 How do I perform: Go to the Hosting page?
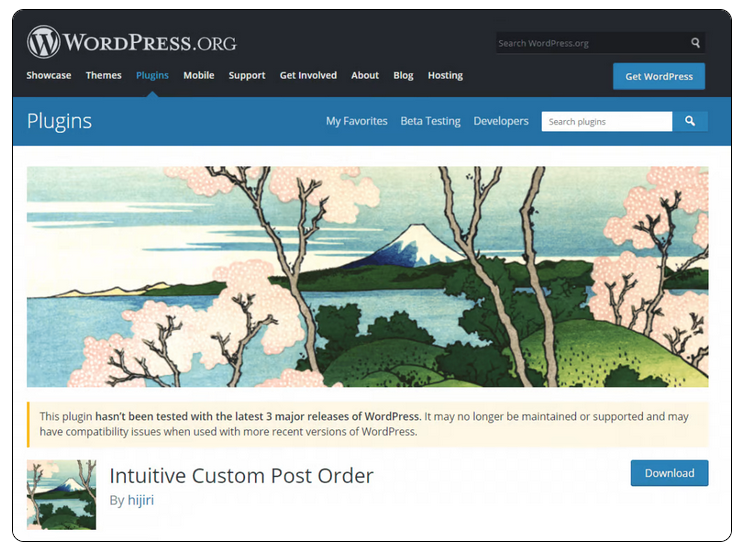[x=445, y=75]
